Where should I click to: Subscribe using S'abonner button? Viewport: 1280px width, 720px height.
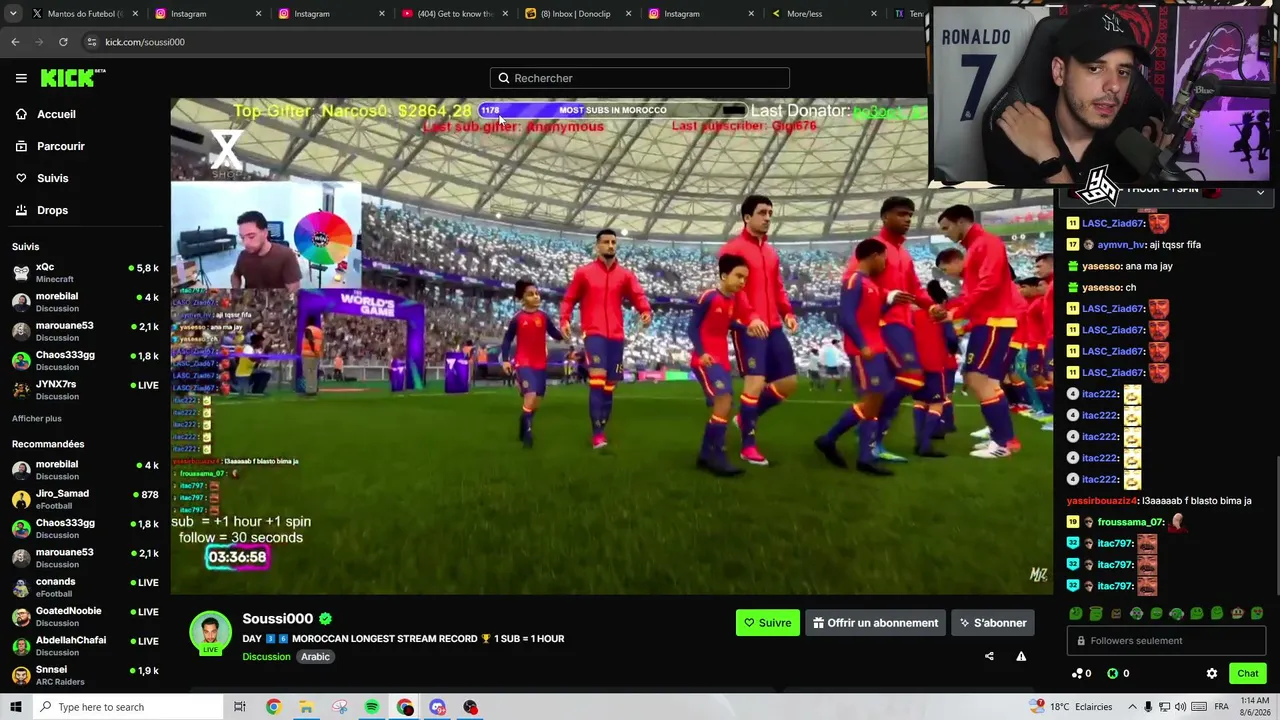click(993, 623)
